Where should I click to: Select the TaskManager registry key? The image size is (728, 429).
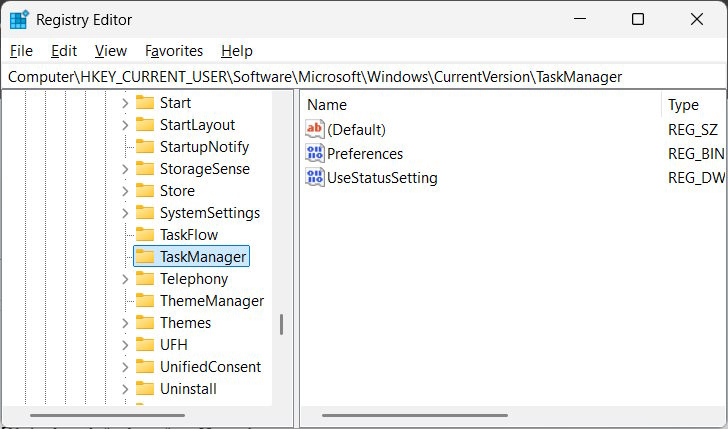pyautogui.click(x=203, y=256)
